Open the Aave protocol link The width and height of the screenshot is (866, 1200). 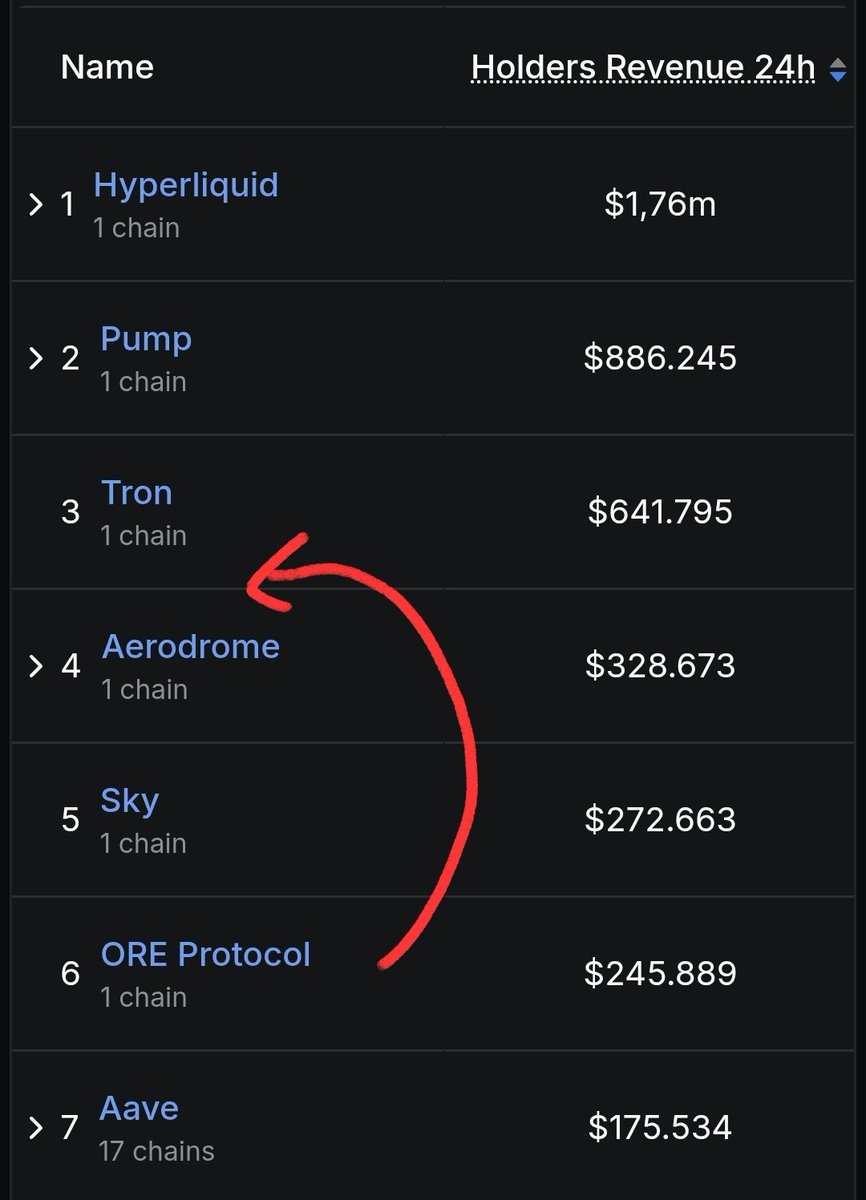pos(139,1108)
